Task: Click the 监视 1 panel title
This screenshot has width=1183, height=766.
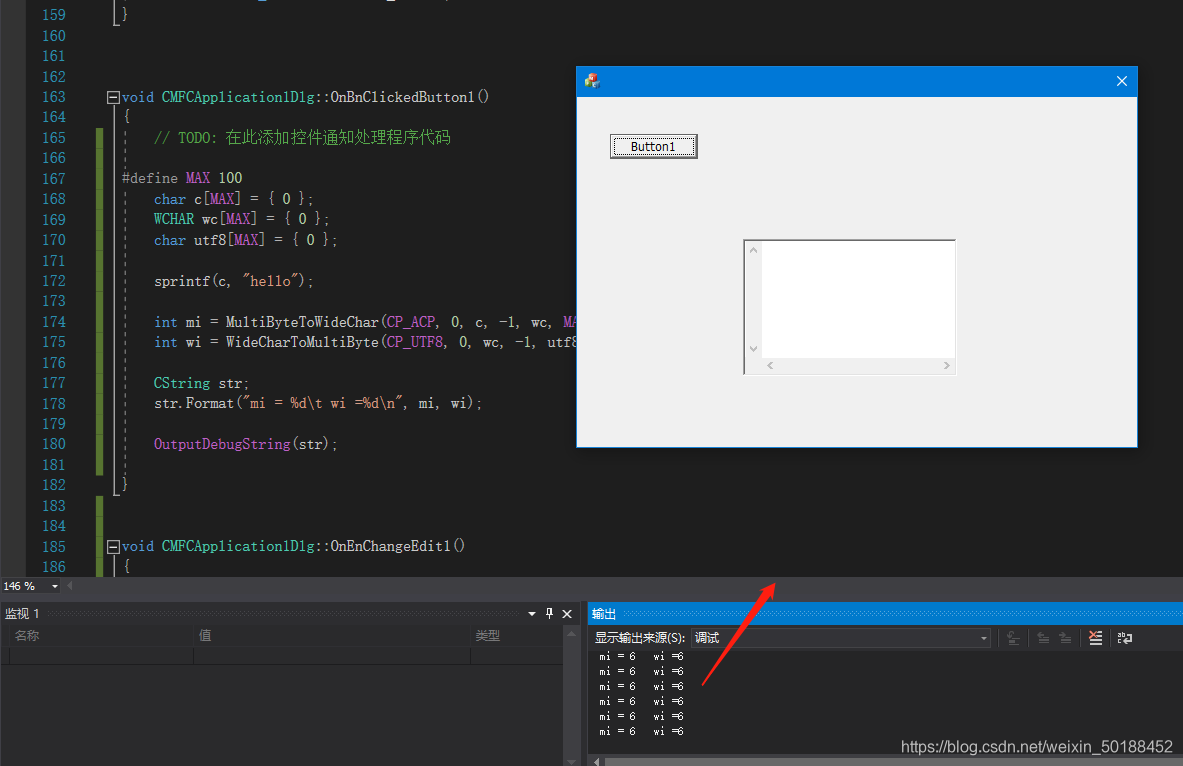Action: coord(22,614)
